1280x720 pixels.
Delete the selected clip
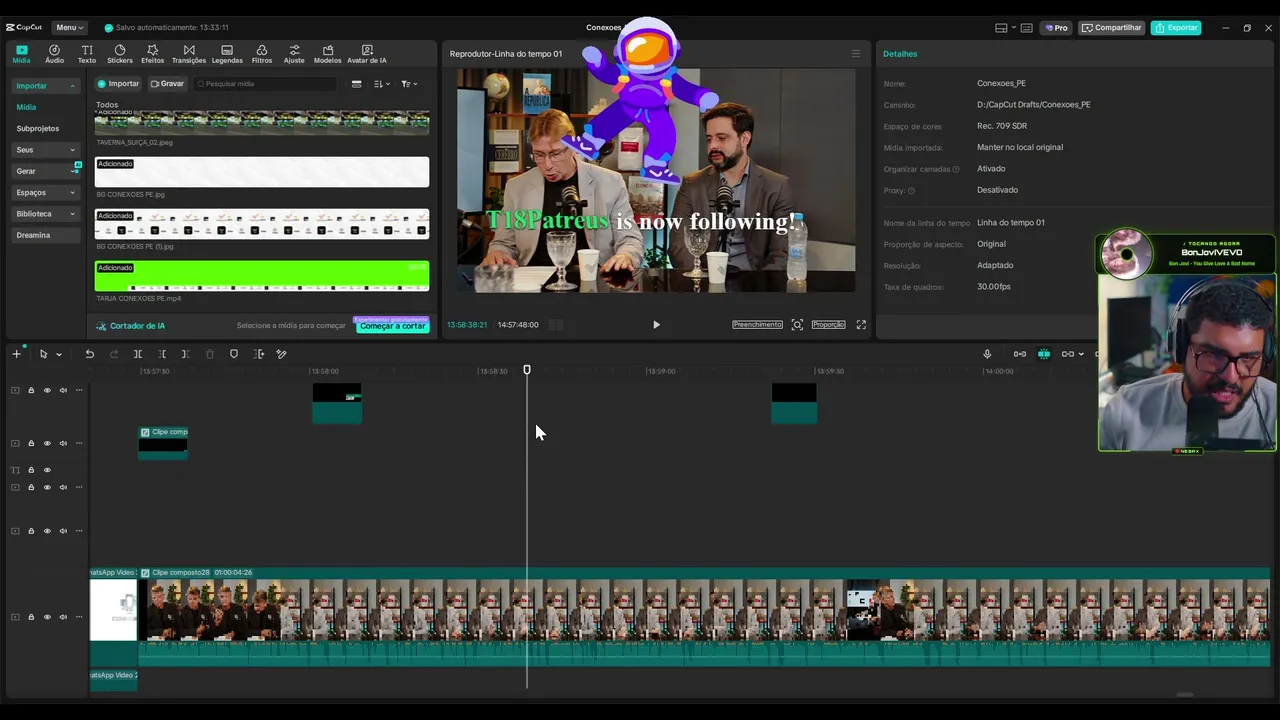210,354
